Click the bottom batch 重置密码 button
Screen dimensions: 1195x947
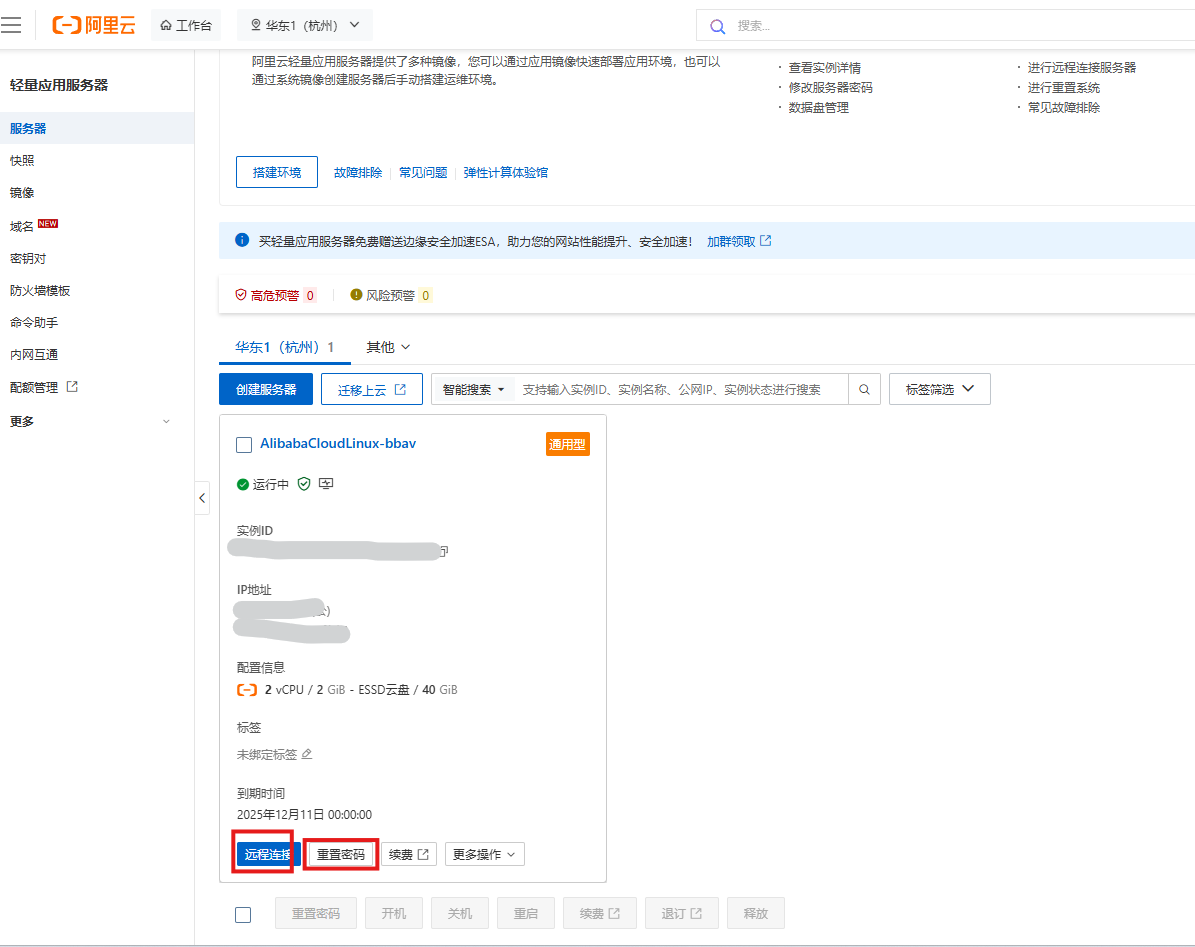click(316, 913)
